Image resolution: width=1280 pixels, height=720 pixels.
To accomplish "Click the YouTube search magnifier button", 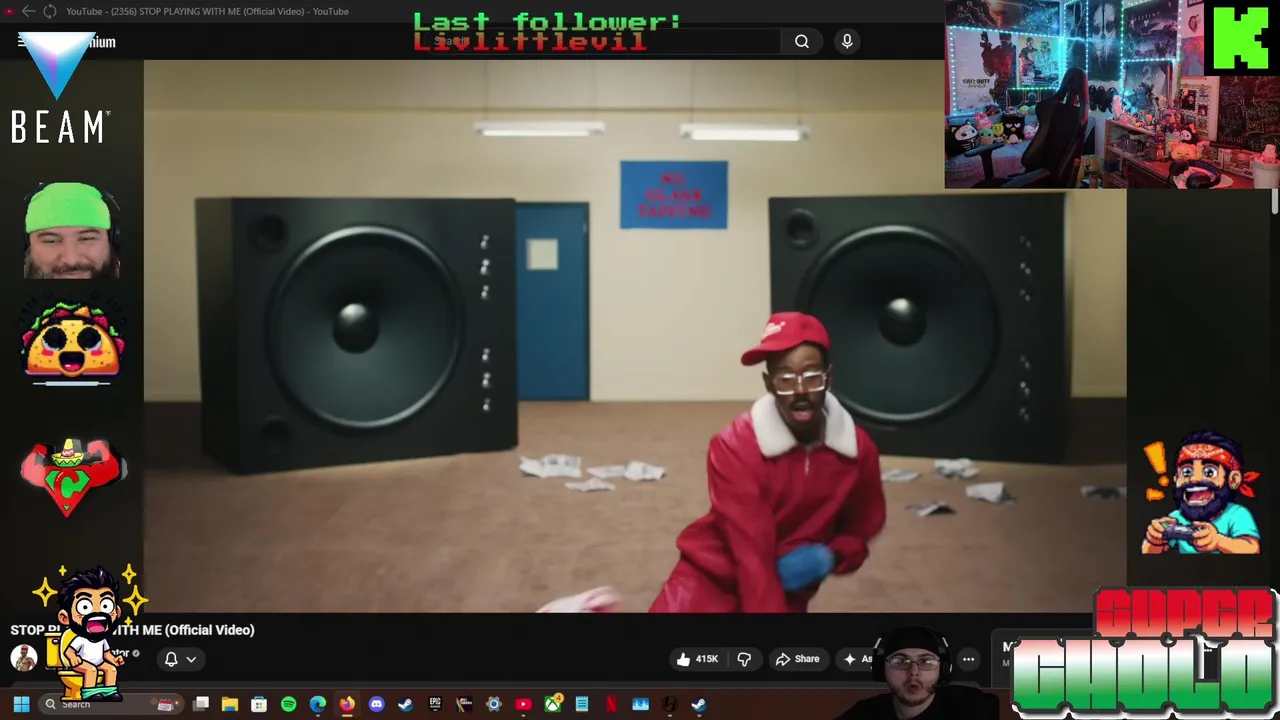I will tap(801, 41).
